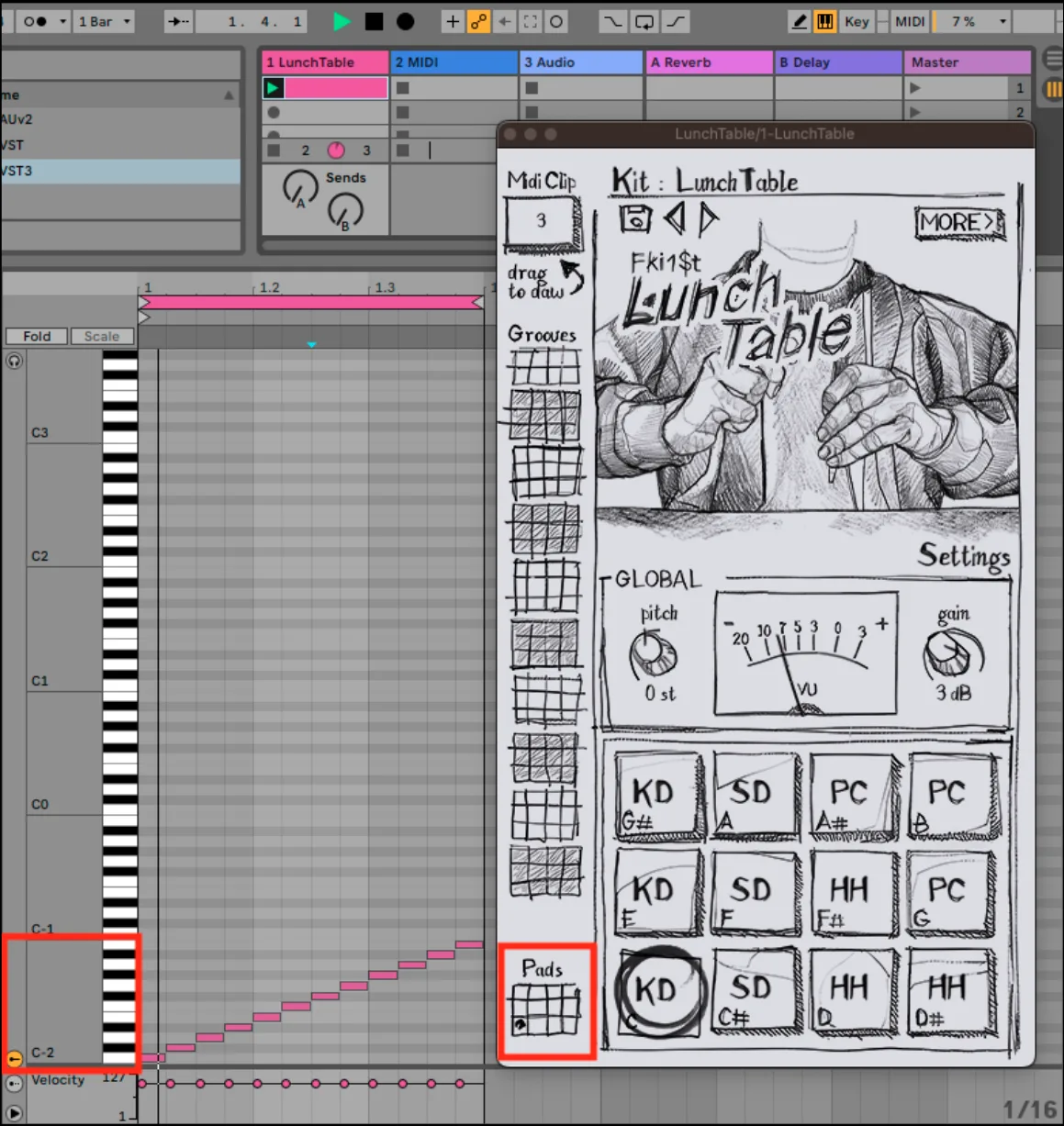Click the MIDI map mode button
Screen dimensions: 1064x1126
[x=910, y=21]
